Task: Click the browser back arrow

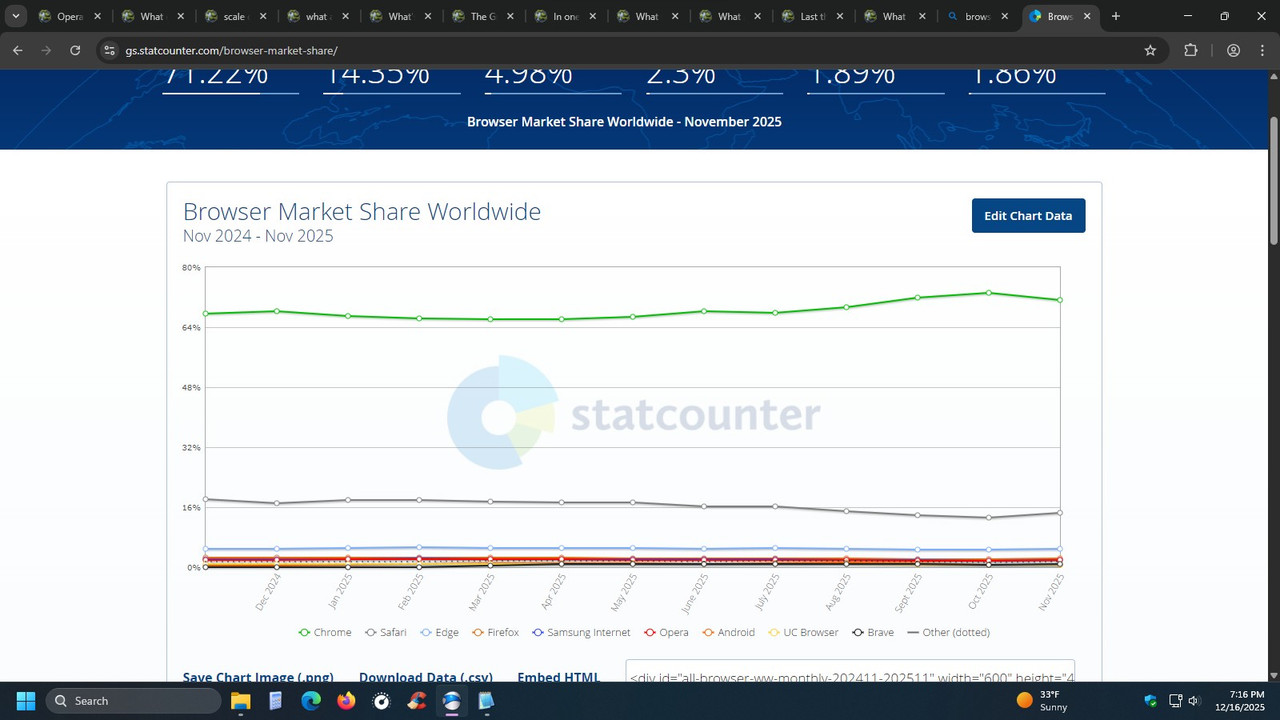Action: (18, 50)
